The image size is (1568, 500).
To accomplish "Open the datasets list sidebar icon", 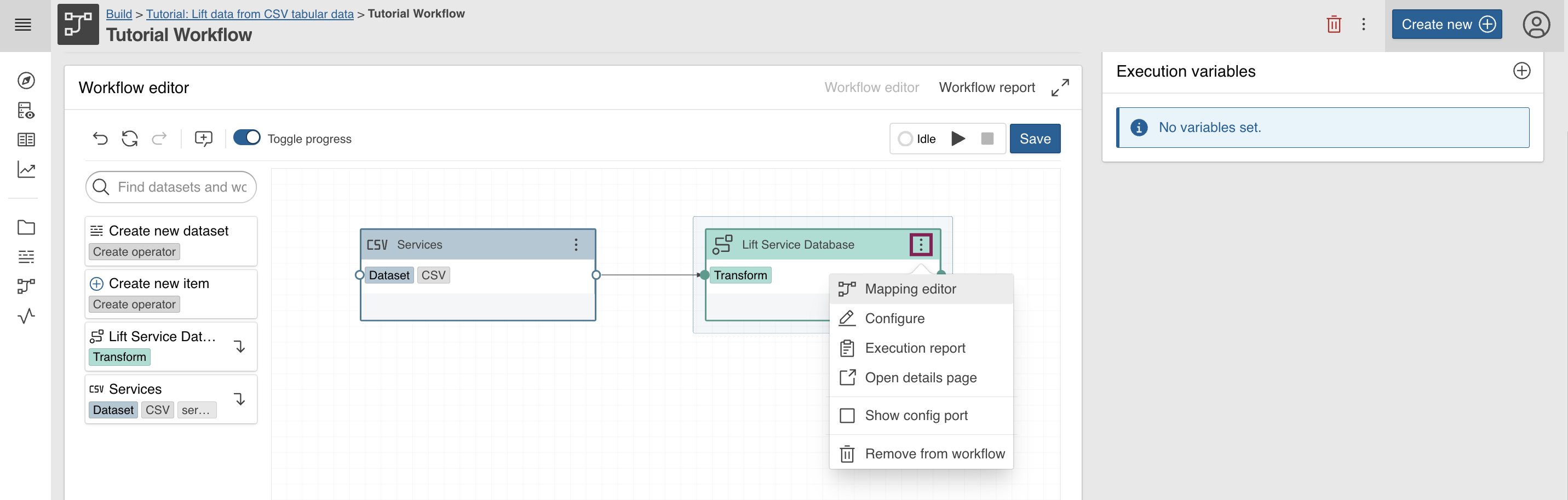I will click(26, 256).
